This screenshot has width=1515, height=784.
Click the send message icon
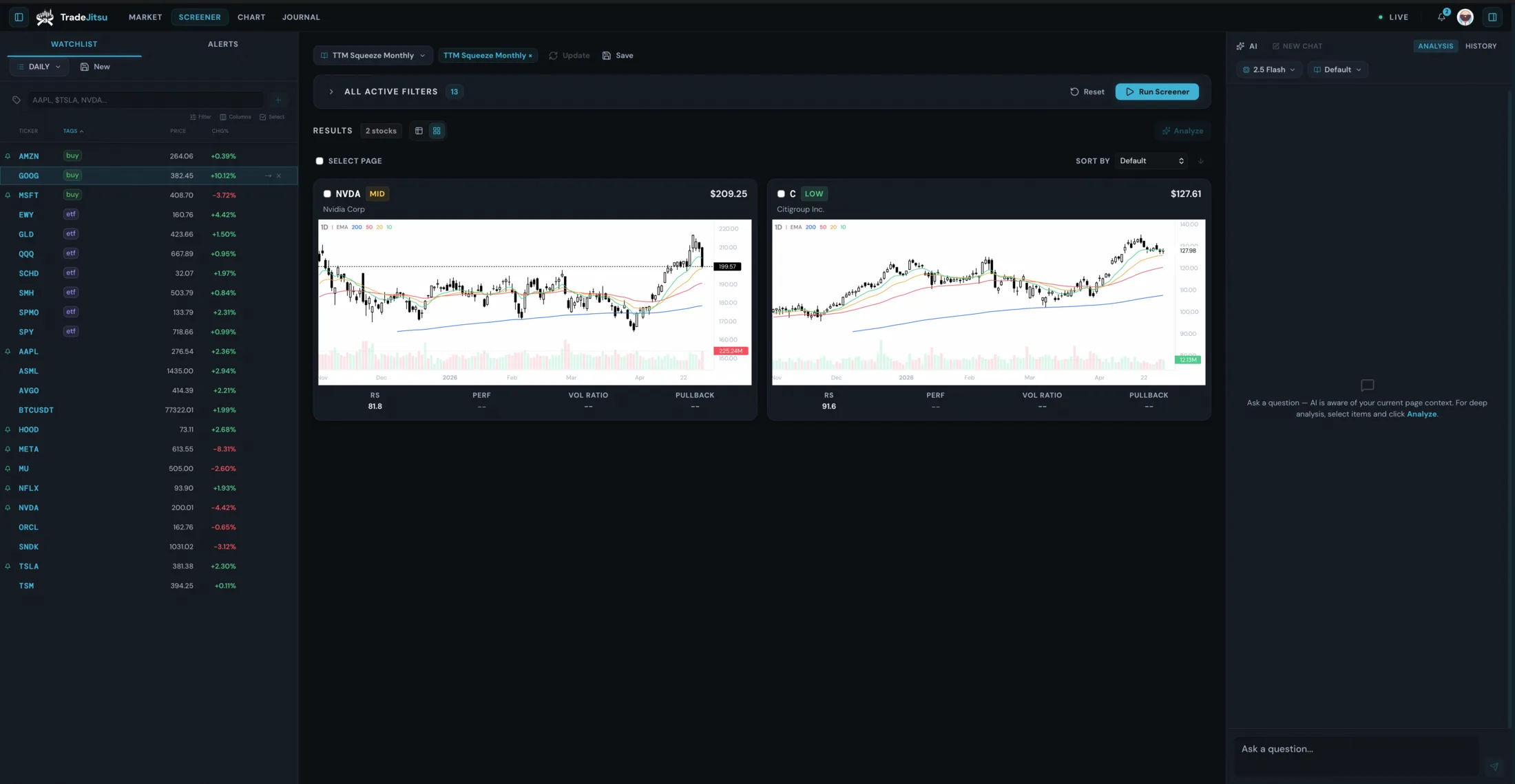pyautogui.click(x=1494, y=766)
